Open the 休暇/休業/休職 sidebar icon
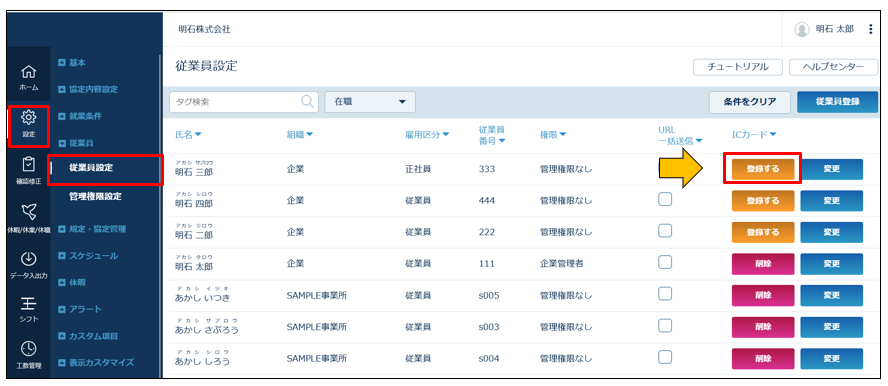 [x=29, y=219]
